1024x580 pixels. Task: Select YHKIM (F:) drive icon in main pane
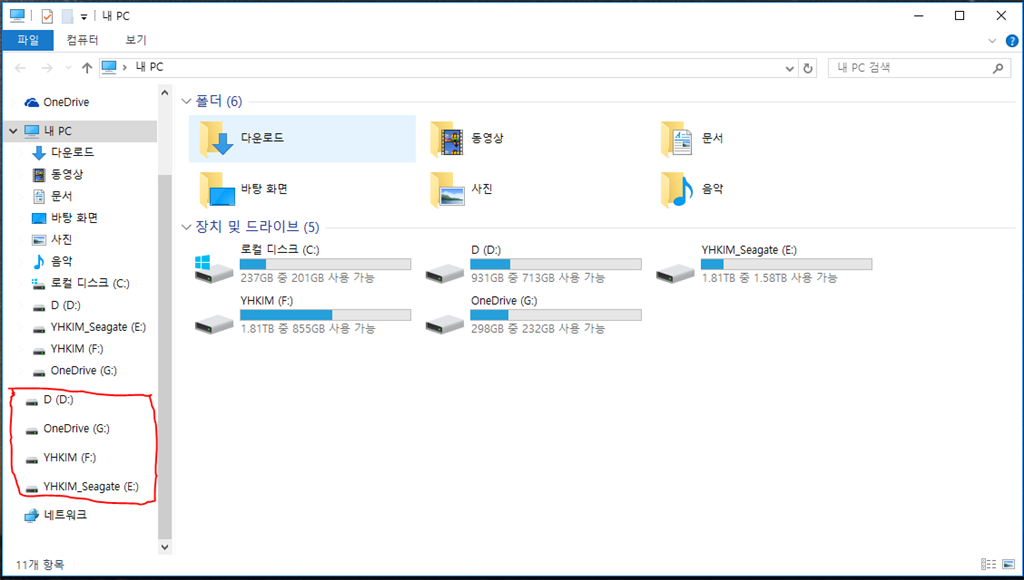click(214, 323)
